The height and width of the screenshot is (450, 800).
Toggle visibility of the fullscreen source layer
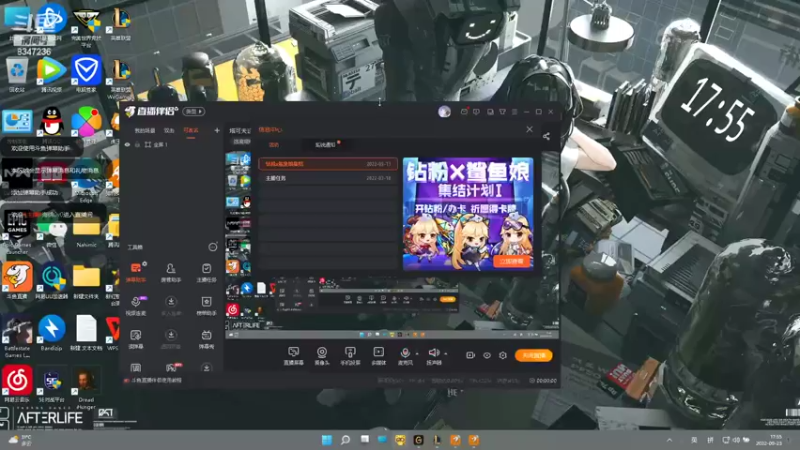tap(128, 145)
